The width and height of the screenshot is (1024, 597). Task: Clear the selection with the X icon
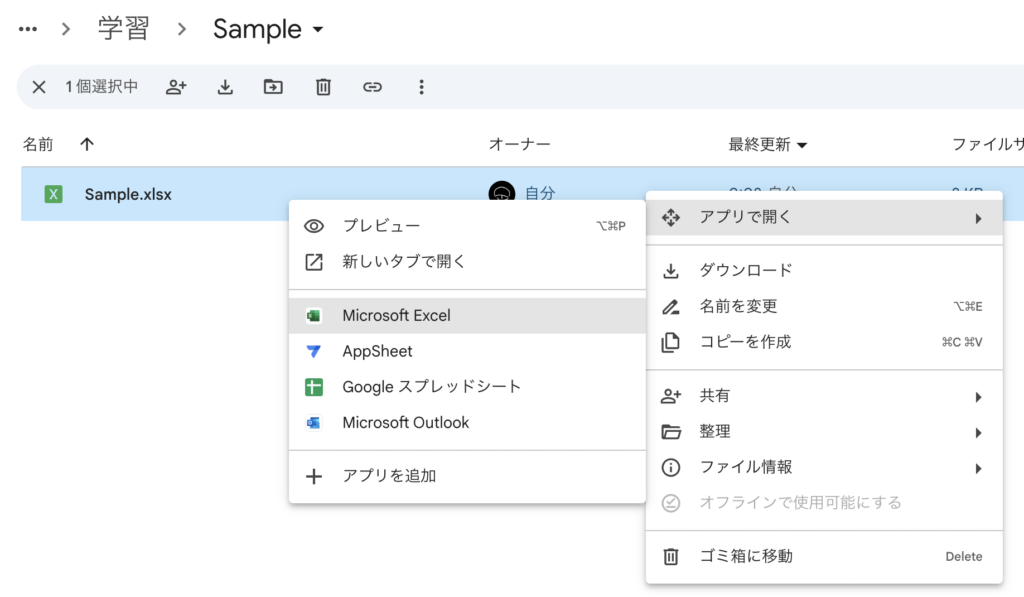(39, 87)
